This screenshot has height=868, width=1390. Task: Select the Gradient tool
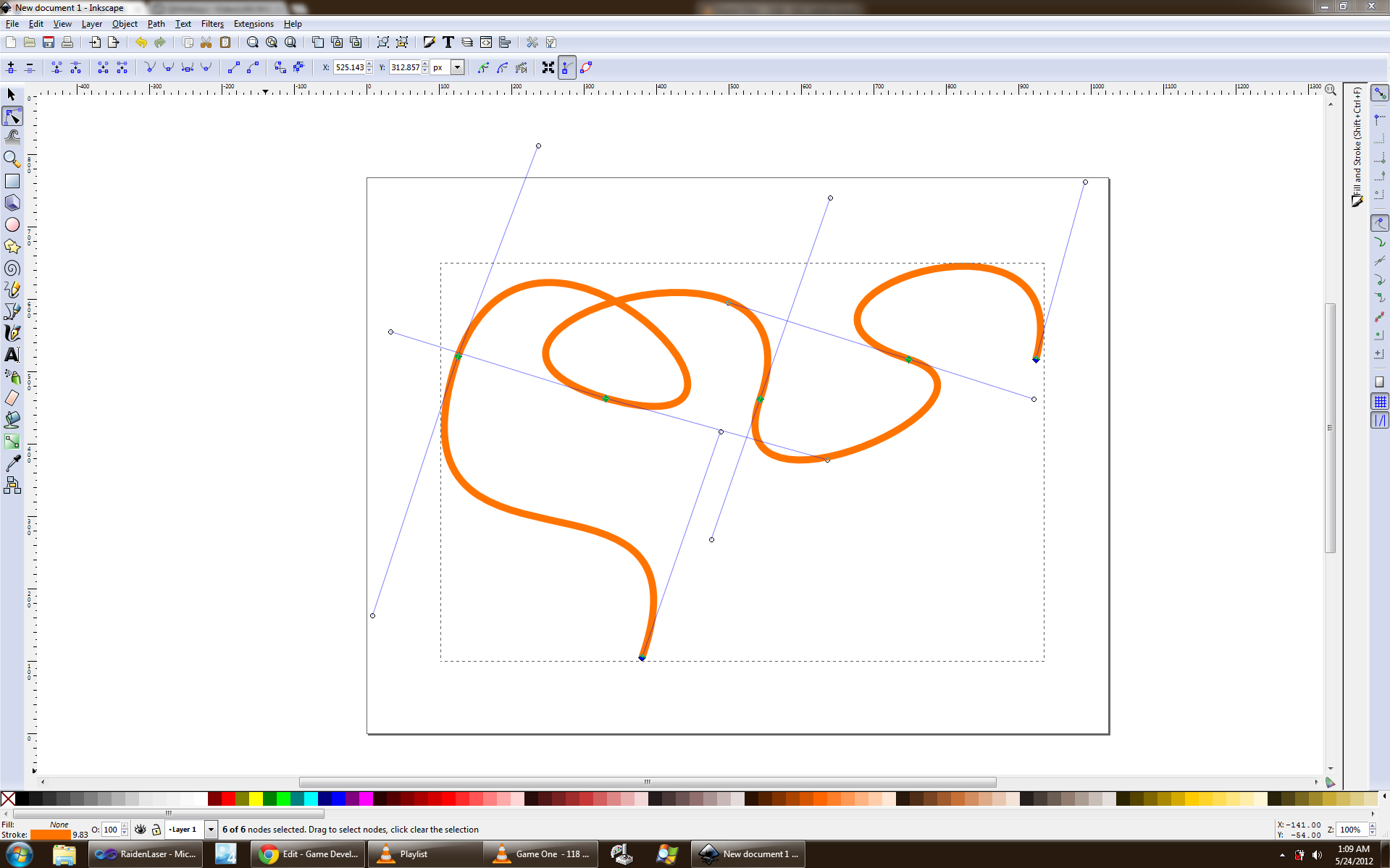point(12,442)
